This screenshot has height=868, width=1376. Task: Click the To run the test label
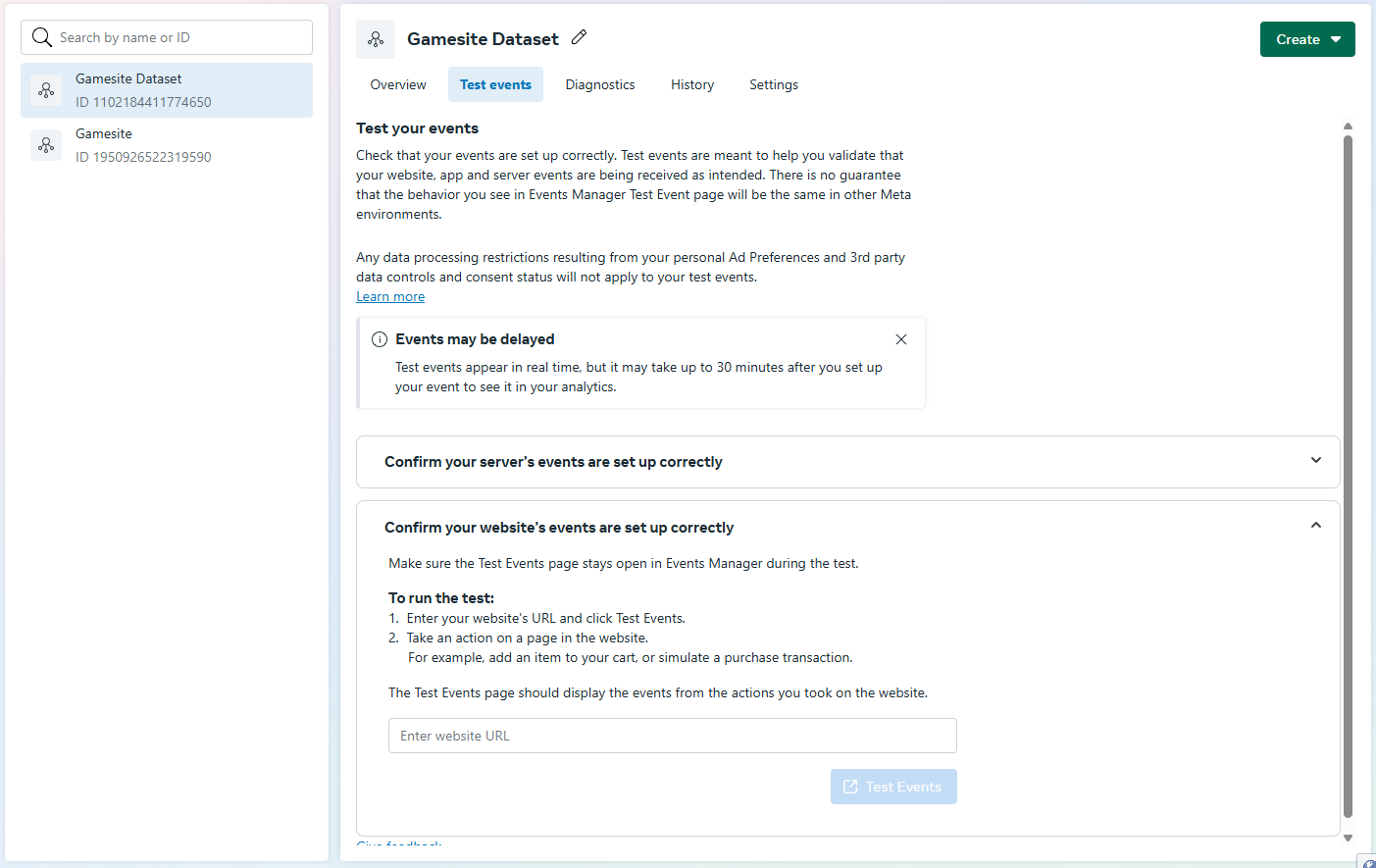(x=441, y=598)
